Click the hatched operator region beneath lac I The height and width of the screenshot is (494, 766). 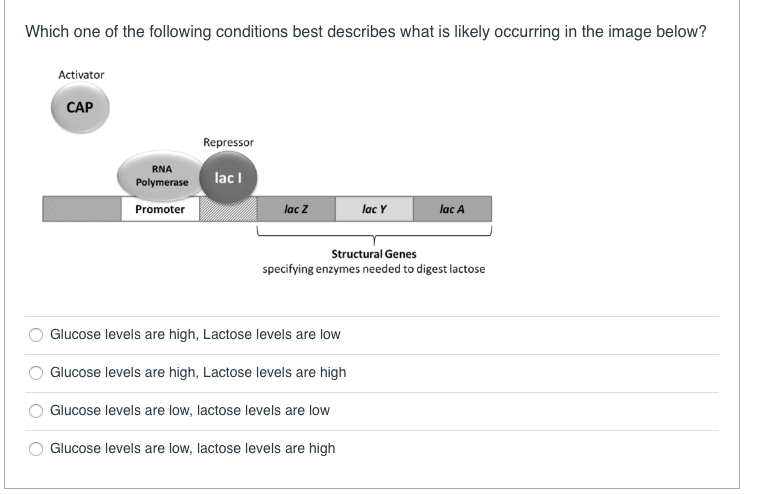coord(228,209)
